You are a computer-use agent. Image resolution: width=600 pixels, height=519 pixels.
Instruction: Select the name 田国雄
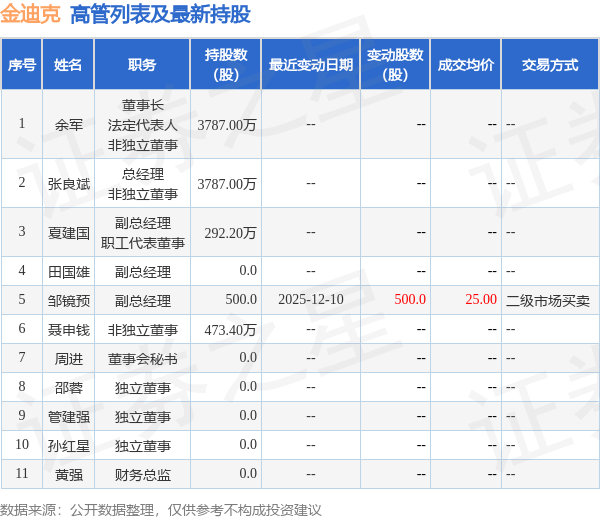pyautogui.click(x=69, y=272)
